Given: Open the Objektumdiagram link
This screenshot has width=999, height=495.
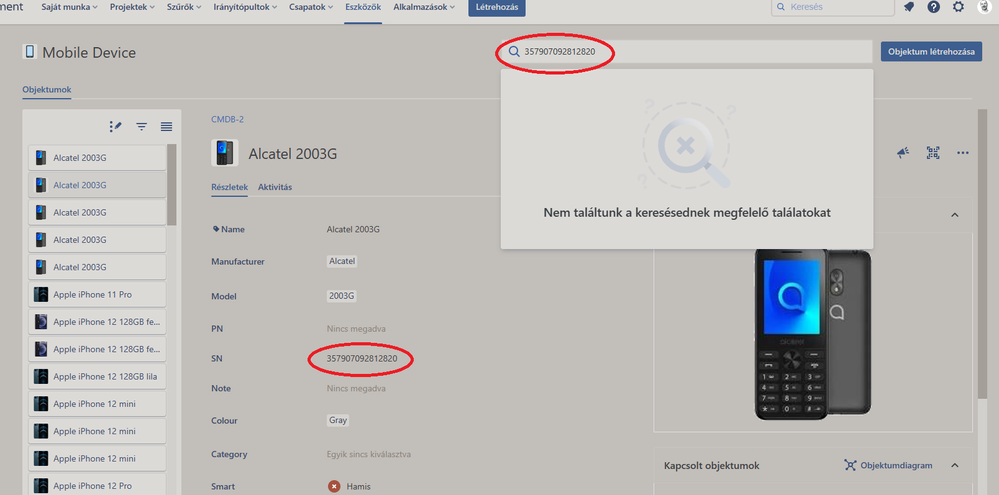Looking at the screenshot, I should (896, 465).
